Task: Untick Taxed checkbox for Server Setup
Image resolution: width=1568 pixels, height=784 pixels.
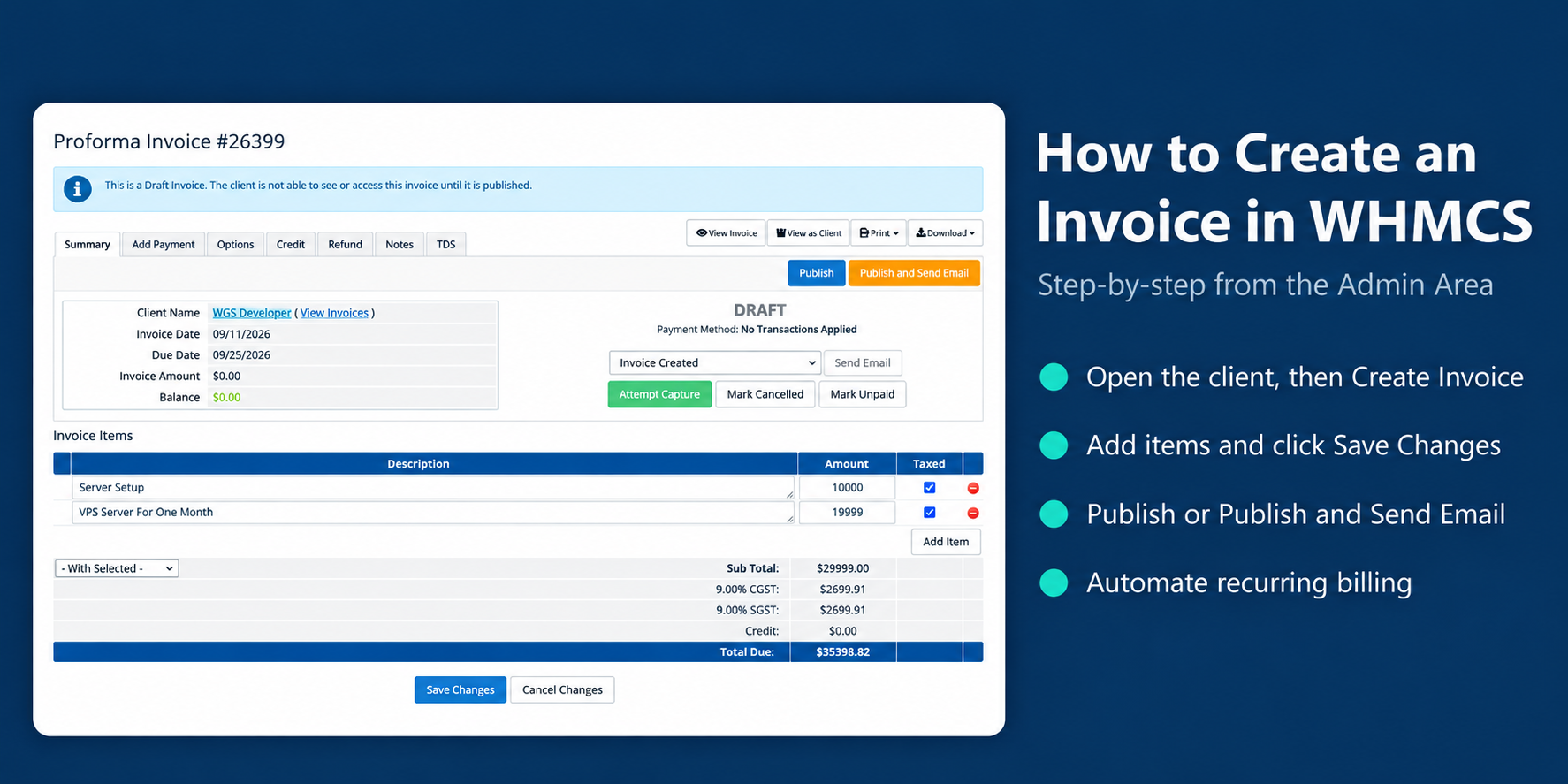Action: [929, 487]
